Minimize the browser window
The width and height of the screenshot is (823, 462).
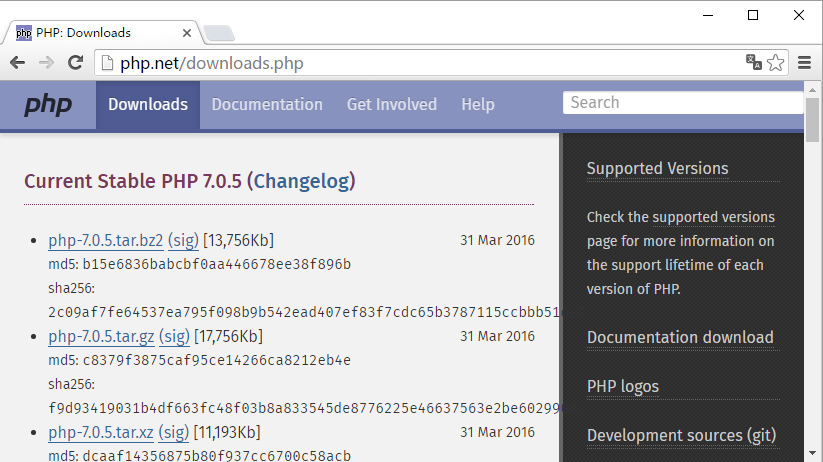(708, 15)
